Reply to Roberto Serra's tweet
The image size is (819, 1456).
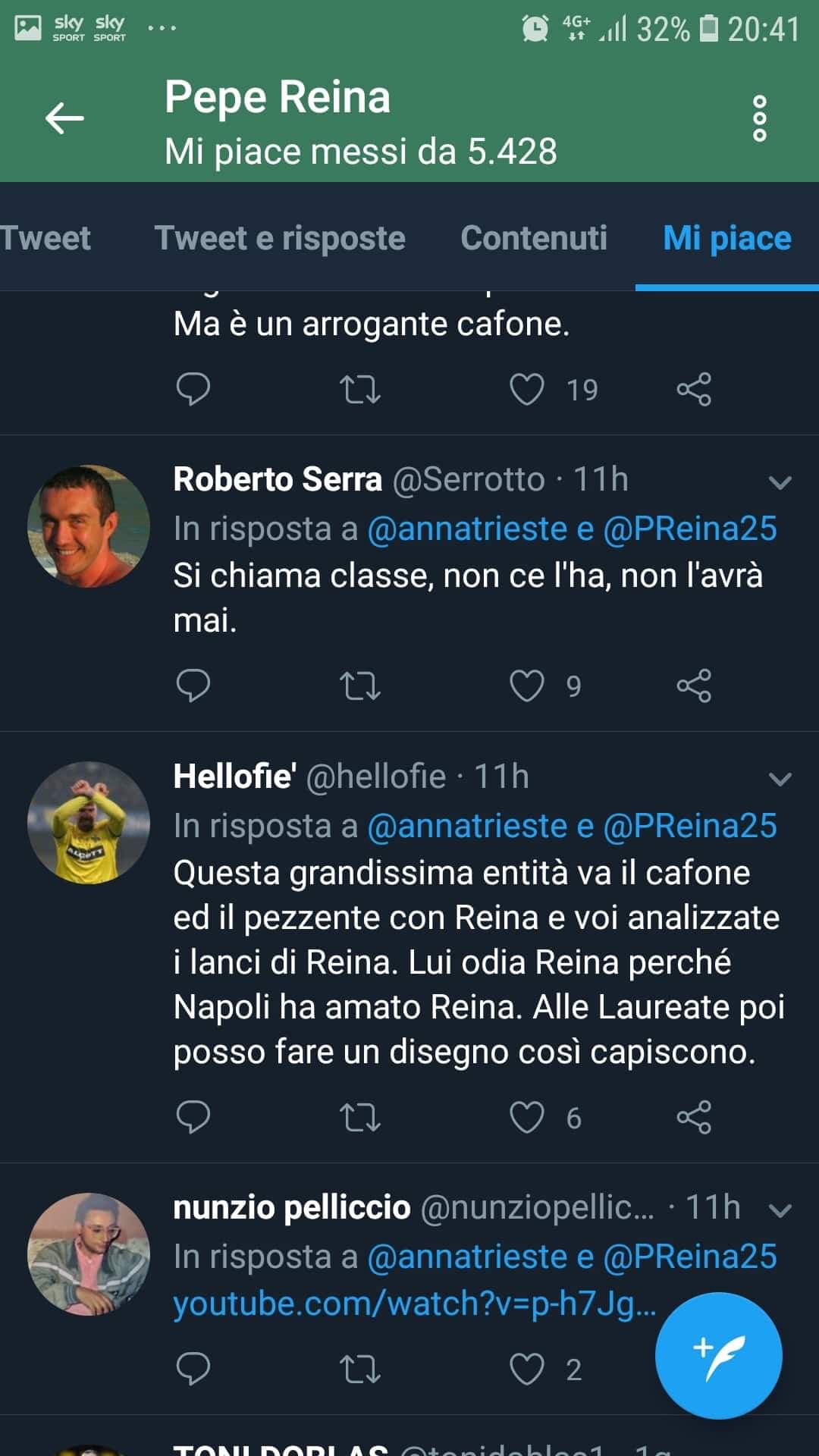[193, 686]
